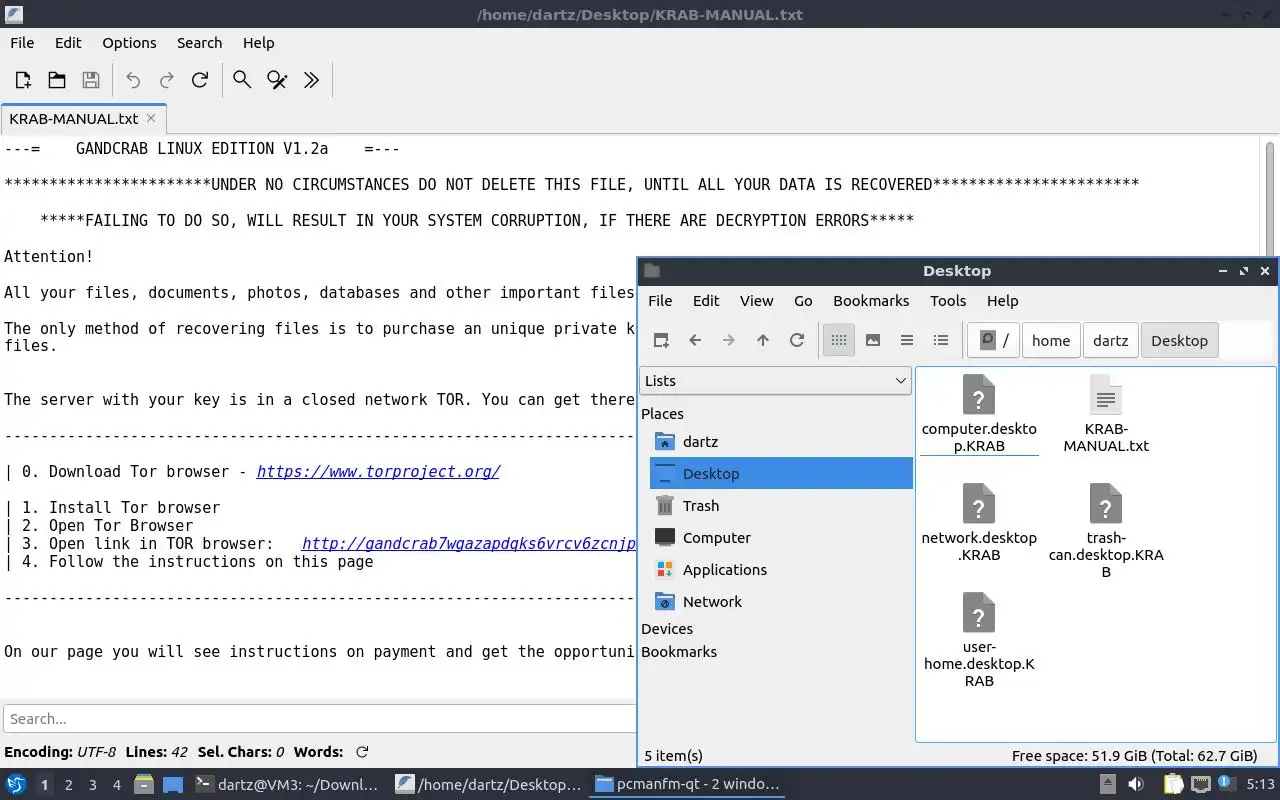This screenshot has height=800, width=1280.
Task: Click the word count refresh icon
Action: click(362, 752)
